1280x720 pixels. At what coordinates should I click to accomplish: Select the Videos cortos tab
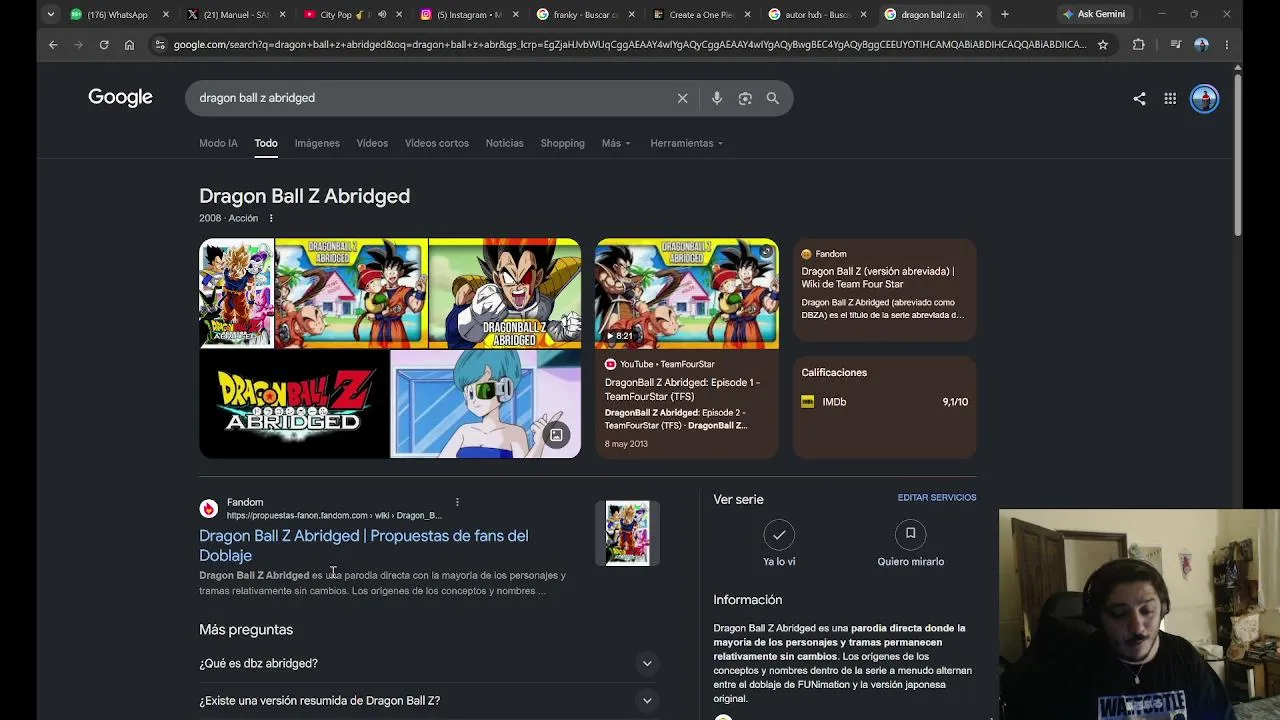436,143
